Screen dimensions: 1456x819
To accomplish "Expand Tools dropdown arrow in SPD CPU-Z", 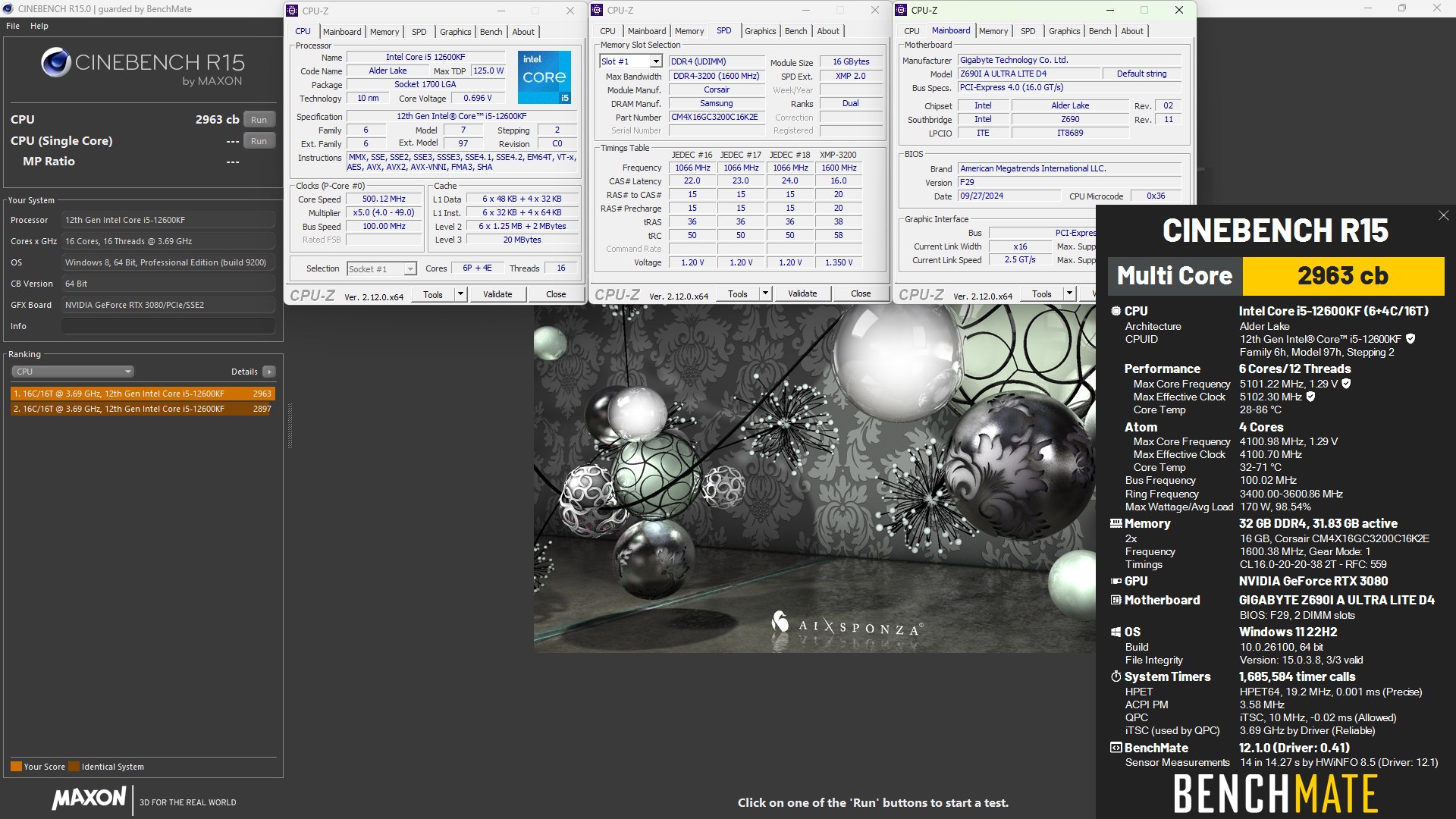I will point(765,293).
